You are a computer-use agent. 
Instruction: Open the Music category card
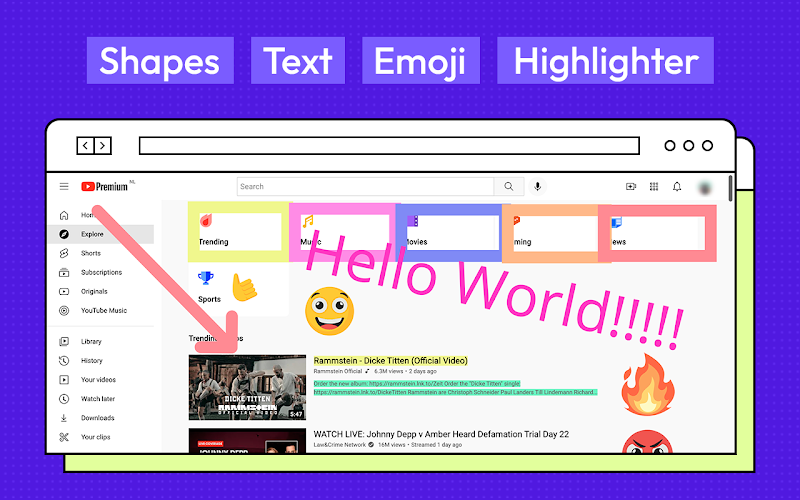coord(344,232)
